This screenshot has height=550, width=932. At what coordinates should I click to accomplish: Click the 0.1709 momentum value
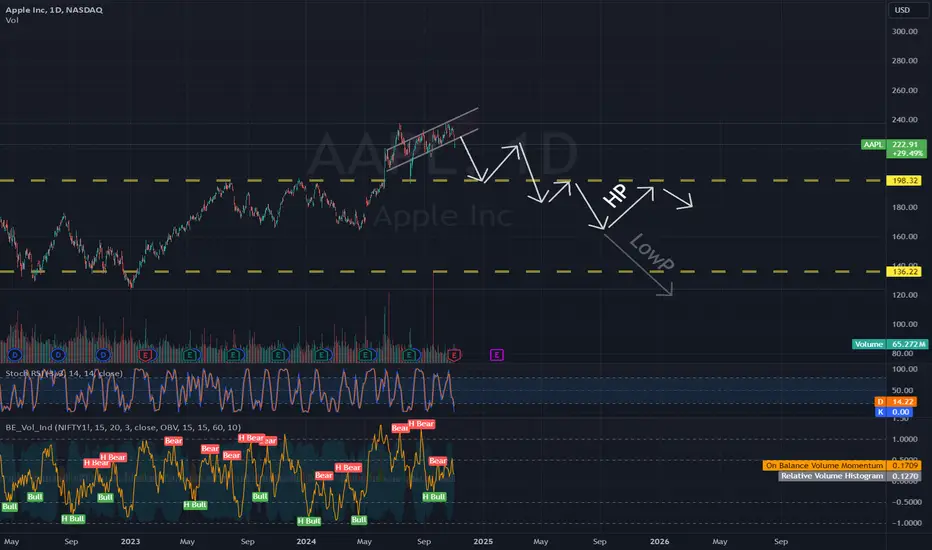point(904,466)
